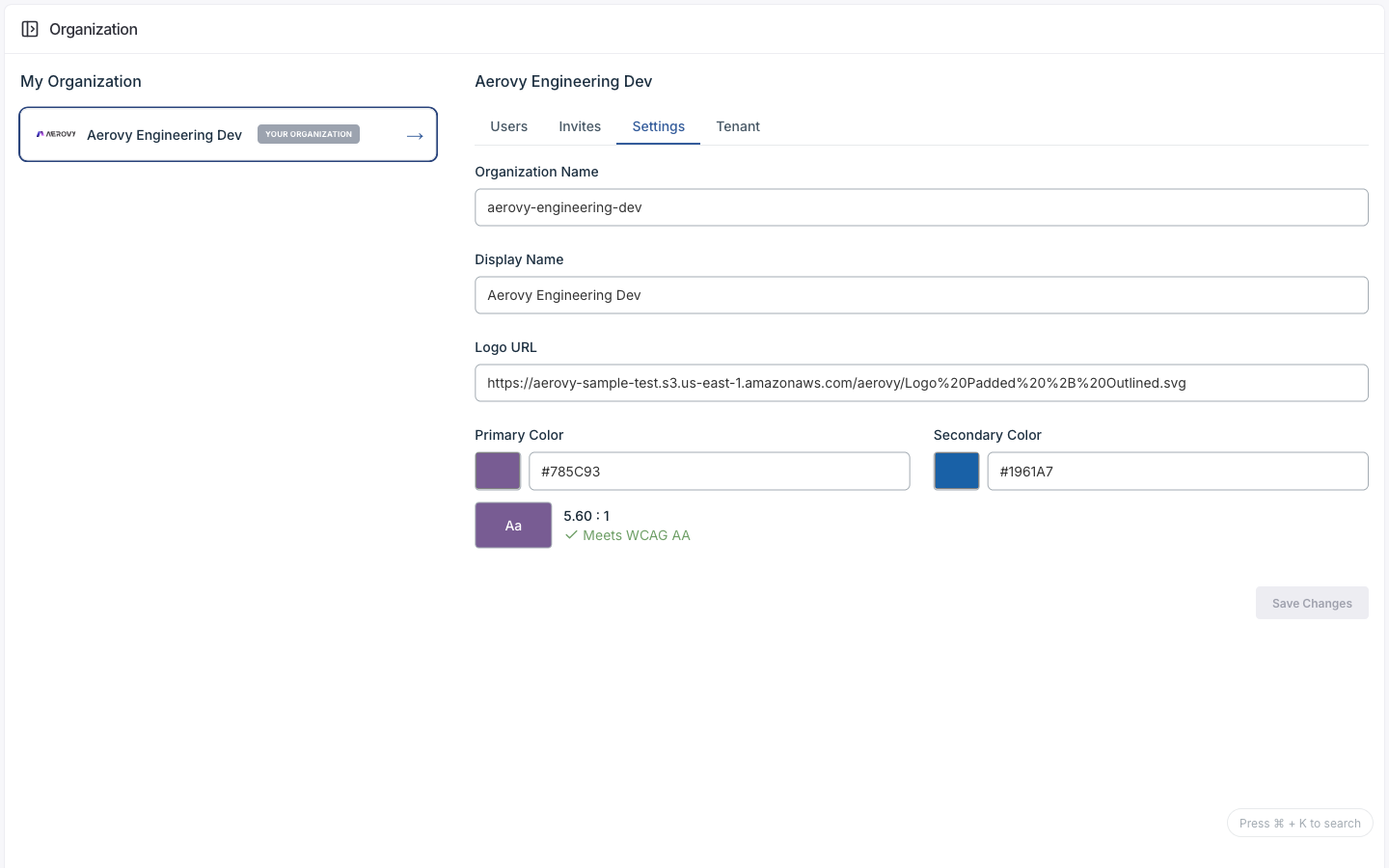Switch to the Users tab
This screenshot has height=868, width=1389.
(x=508, y=126)
